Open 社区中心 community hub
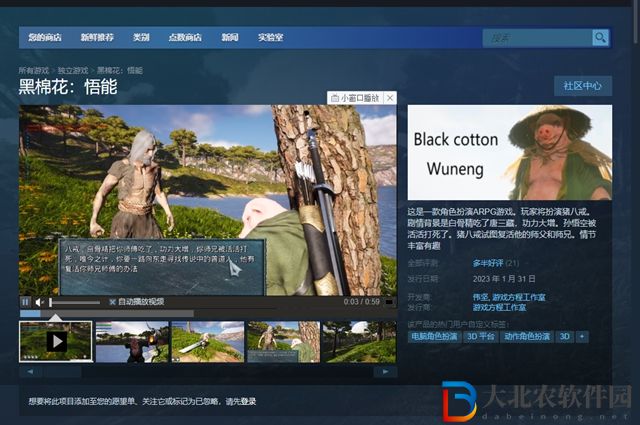Image resolution: width=640 pixels, height=425 pixels. [x=582, y=86]
